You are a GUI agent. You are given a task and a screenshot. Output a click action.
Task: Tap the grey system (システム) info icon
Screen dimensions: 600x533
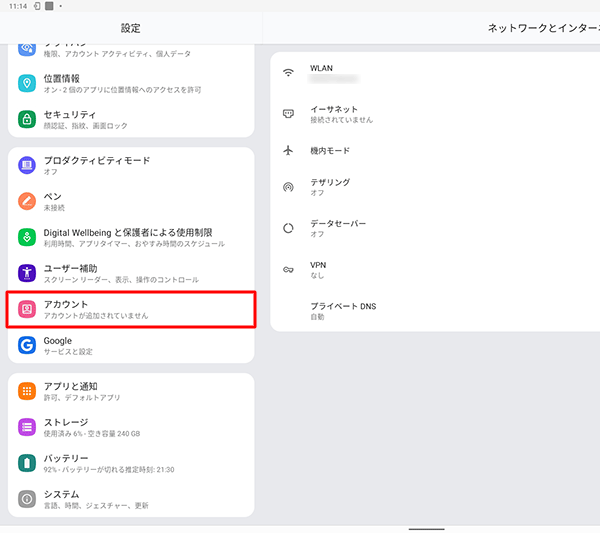(27, 499)
